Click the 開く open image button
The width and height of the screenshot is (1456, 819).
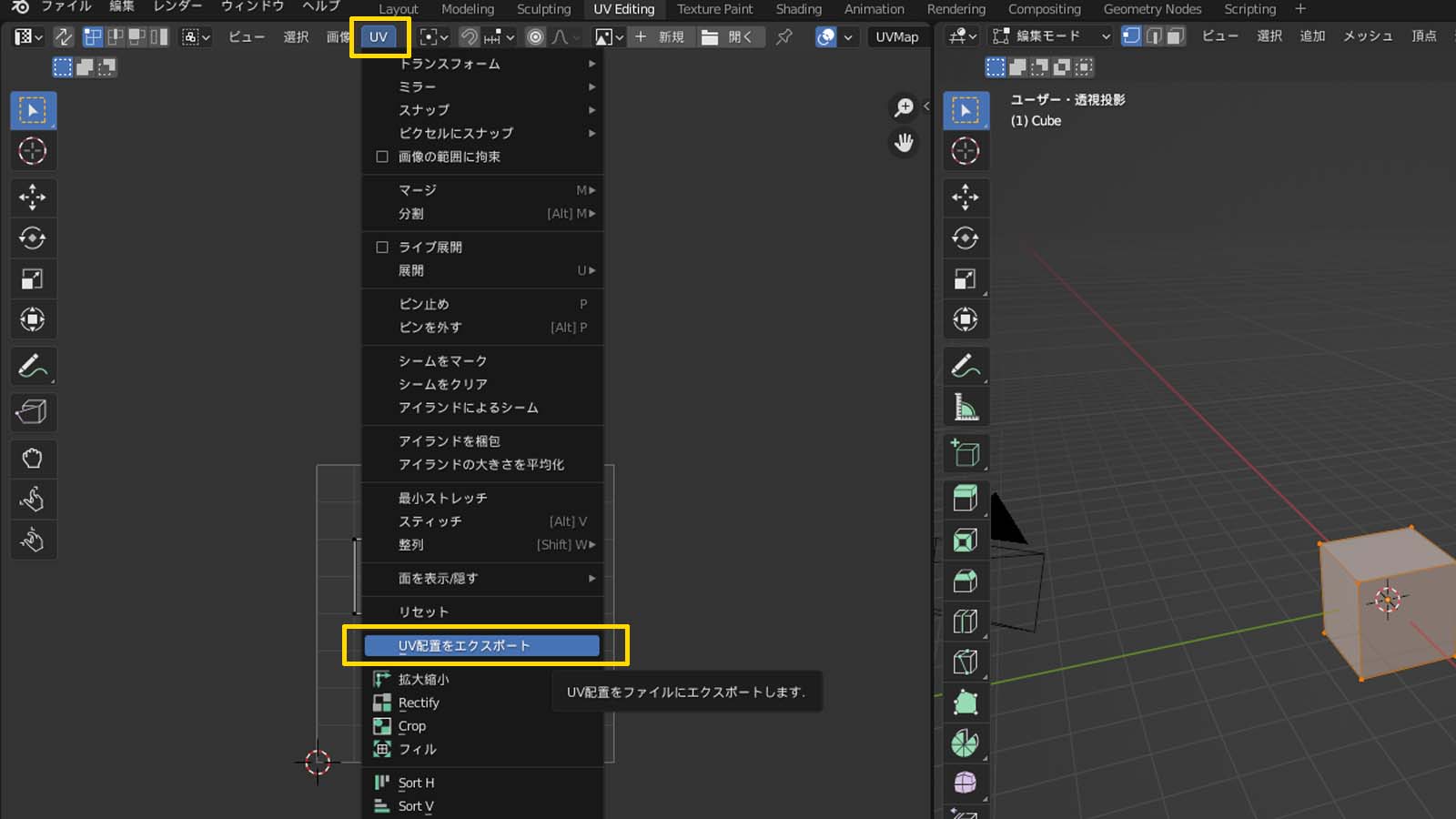click(x=728, y=36)
